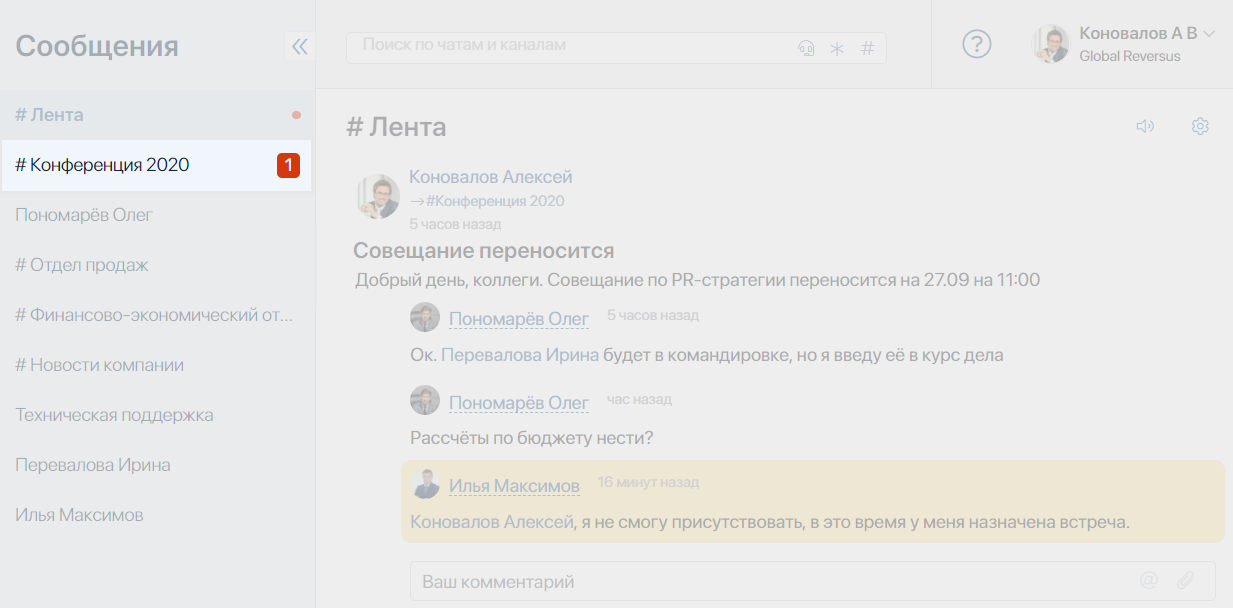Collapse the Сообщения sidebar with double chevron
The width and height of the screenshot is (1233, 608).
[x=299, y=46]
